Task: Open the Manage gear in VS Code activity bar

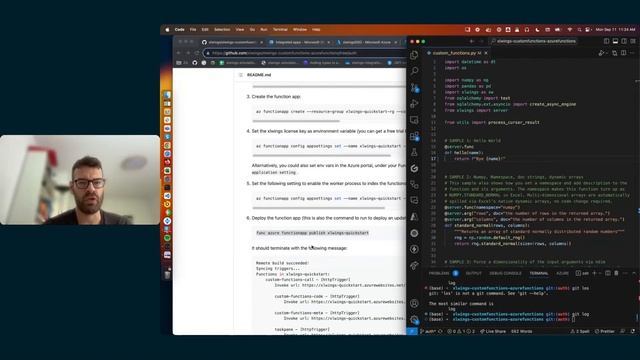Action: [x=414, y=320]
